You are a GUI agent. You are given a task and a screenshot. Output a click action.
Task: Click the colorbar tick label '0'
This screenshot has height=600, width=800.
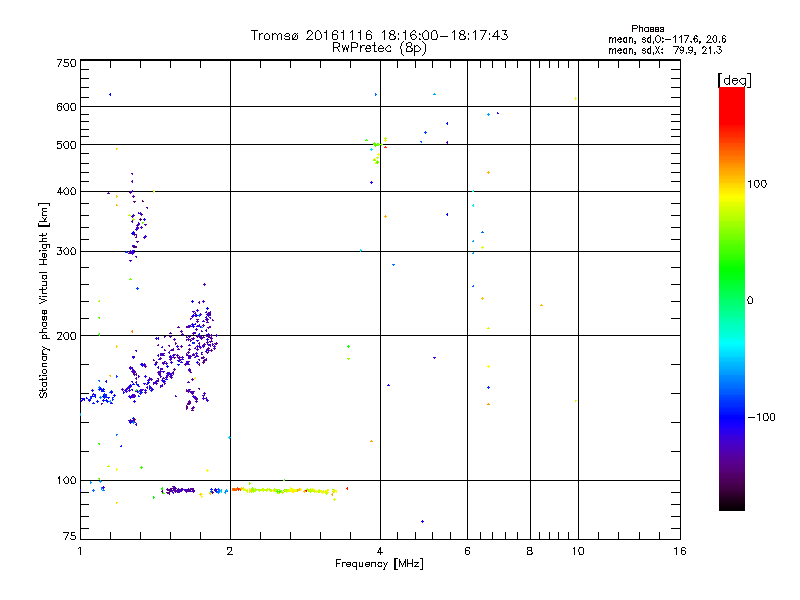(x=749, y=301)
